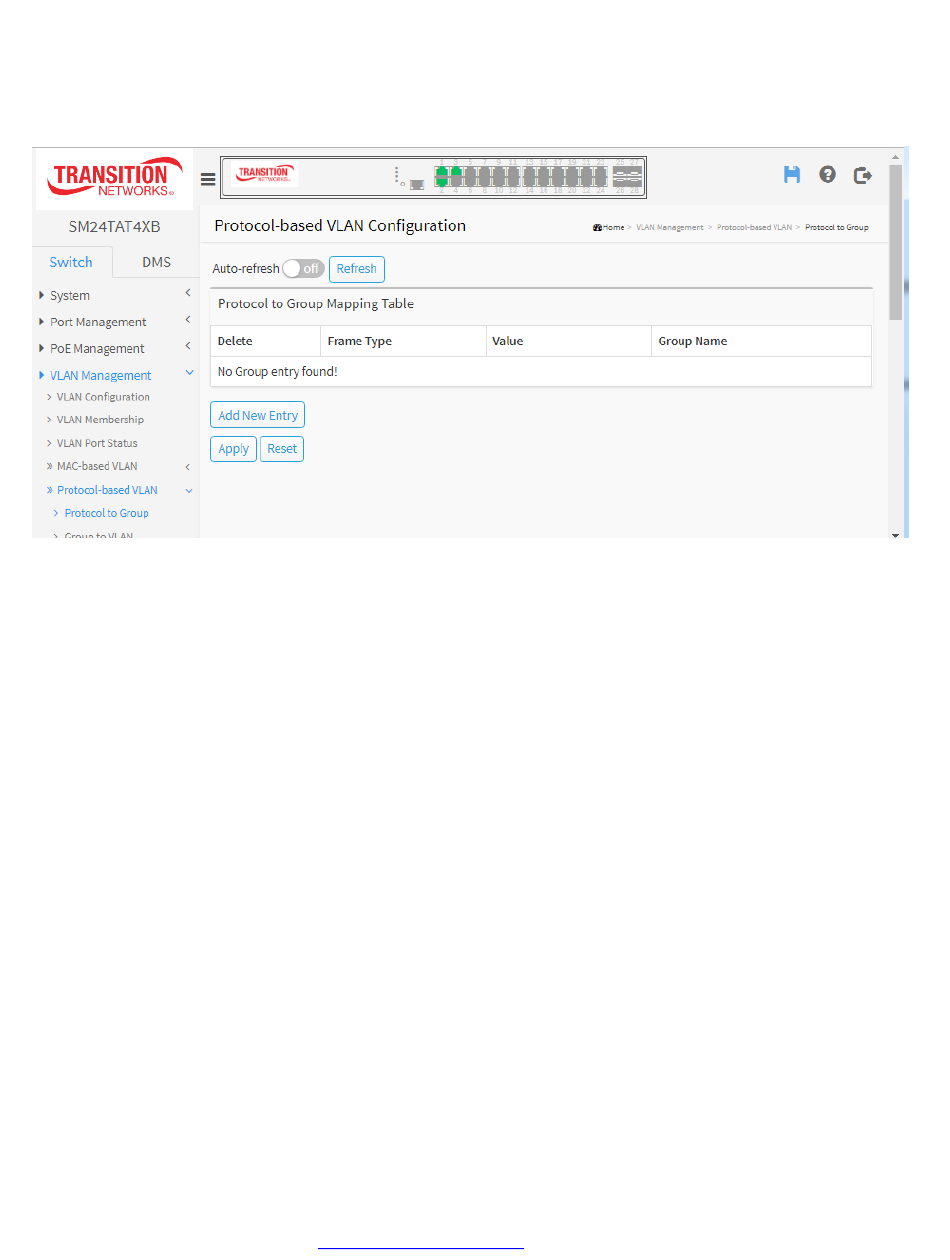Toggle the hamburger sidebar menu icon
The width and height of the screenshot is (950, 1260).
208,179
